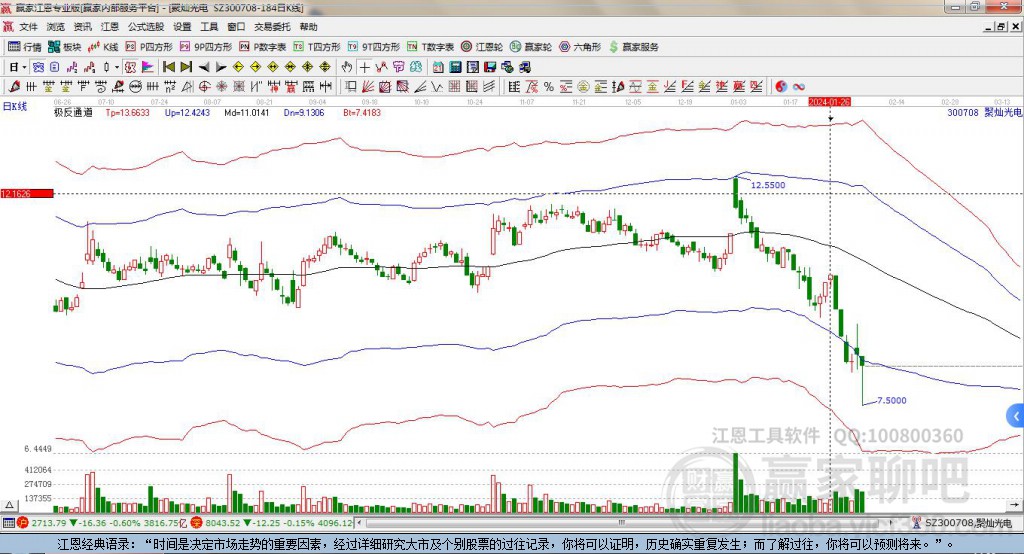Viewport: 1024px width, 554px height.
Task: Open the T四方形 tool
Action: [x=317, y=47]
